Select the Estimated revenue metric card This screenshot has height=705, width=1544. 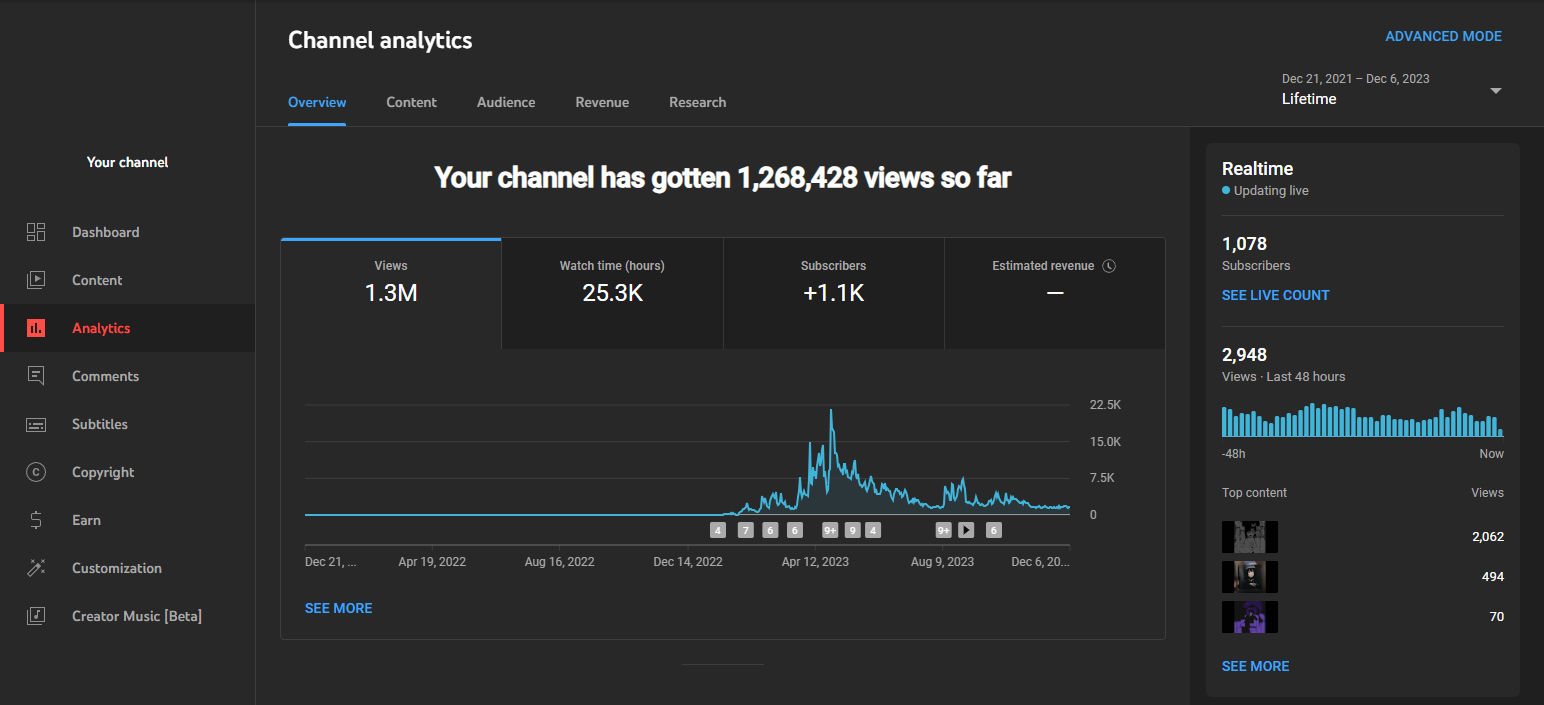1055,293
